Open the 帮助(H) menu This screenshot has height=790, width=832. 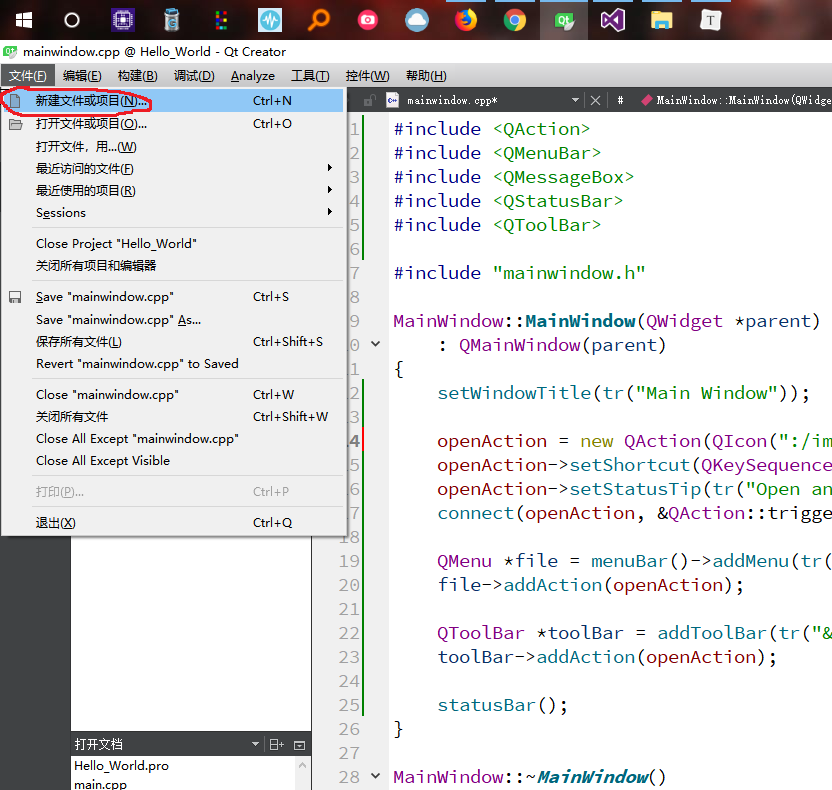click(x=426, y=76)
